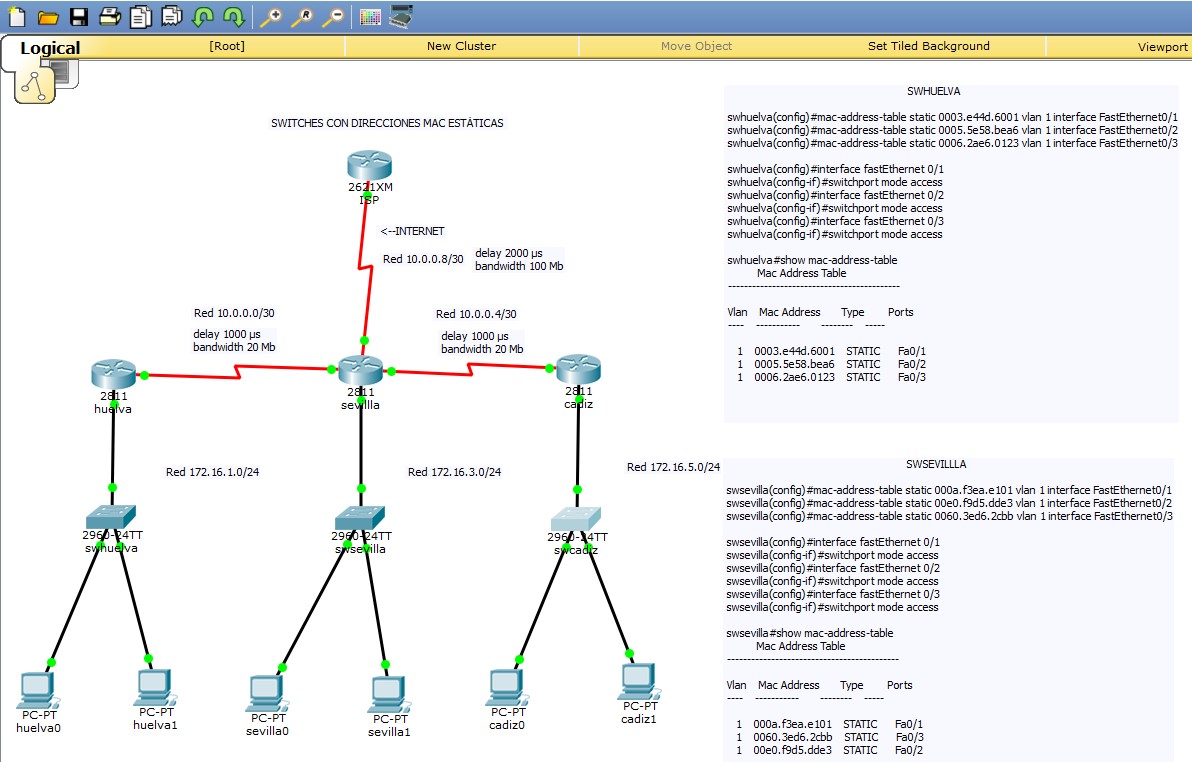Click the New Cluster button
Viewport: 1192px width, 762px height.
coord(461,46)
